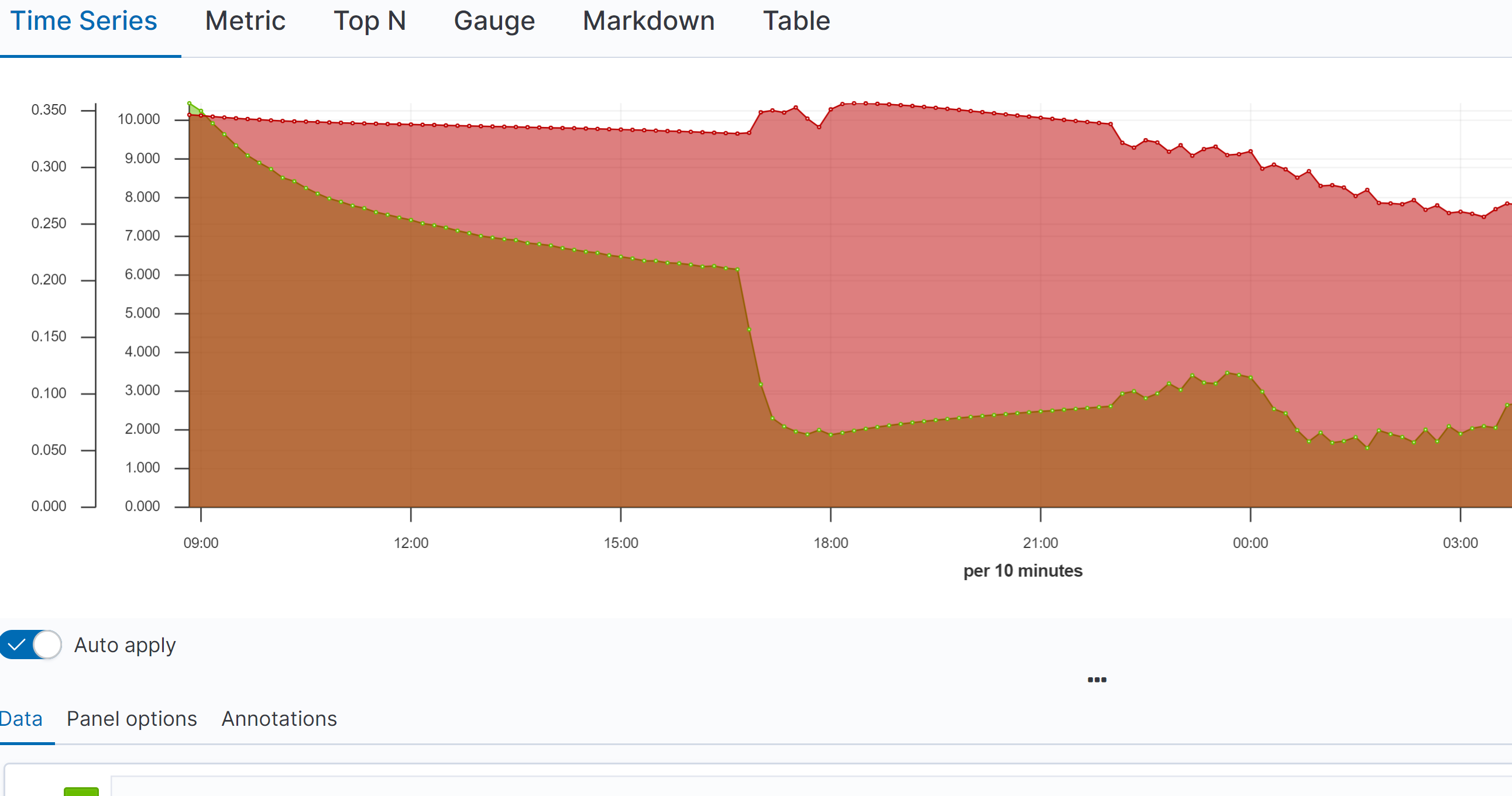Select the Table visualization tab

796,22
